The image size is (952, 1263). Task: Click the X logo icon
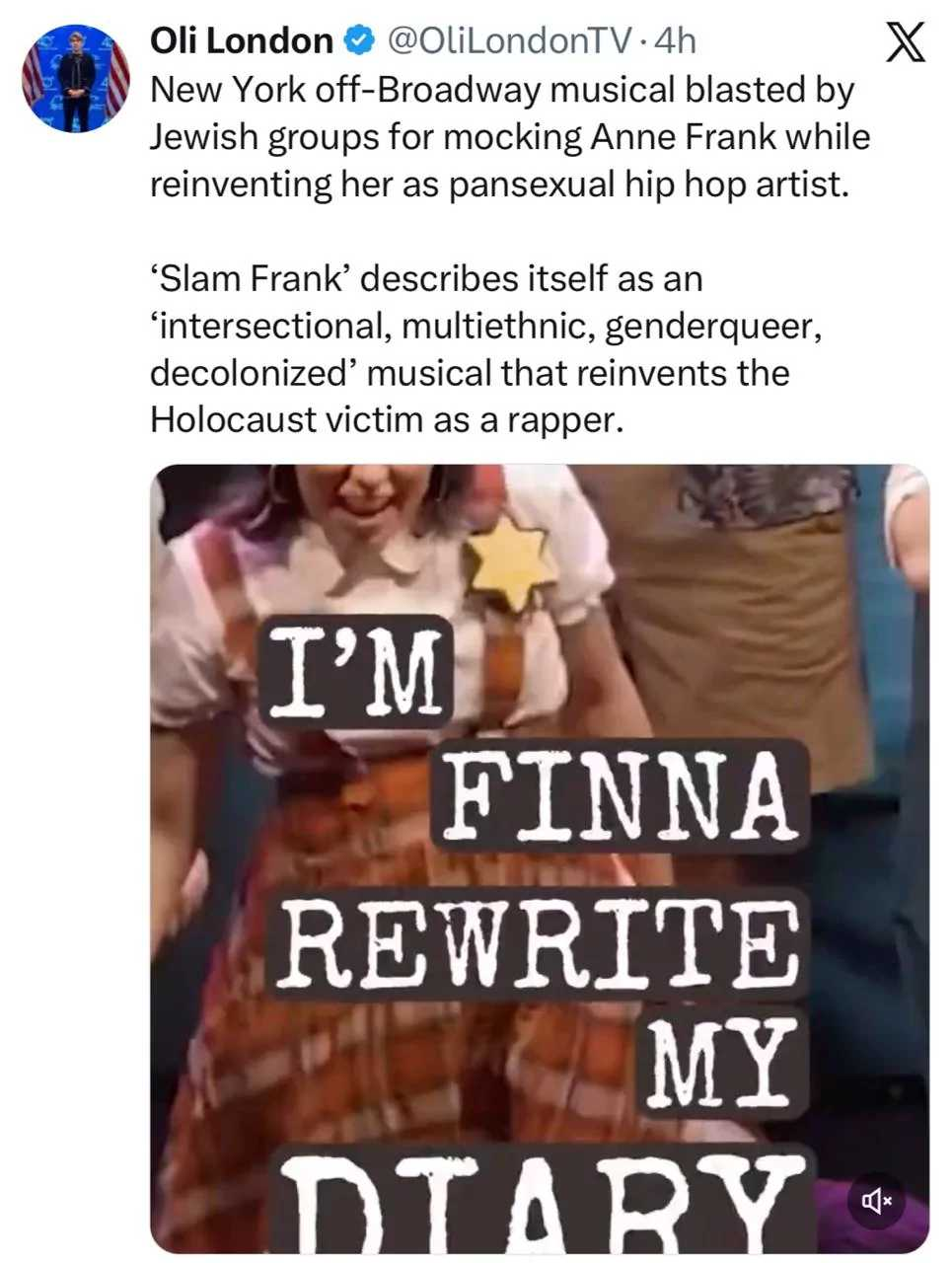point(905,43)
